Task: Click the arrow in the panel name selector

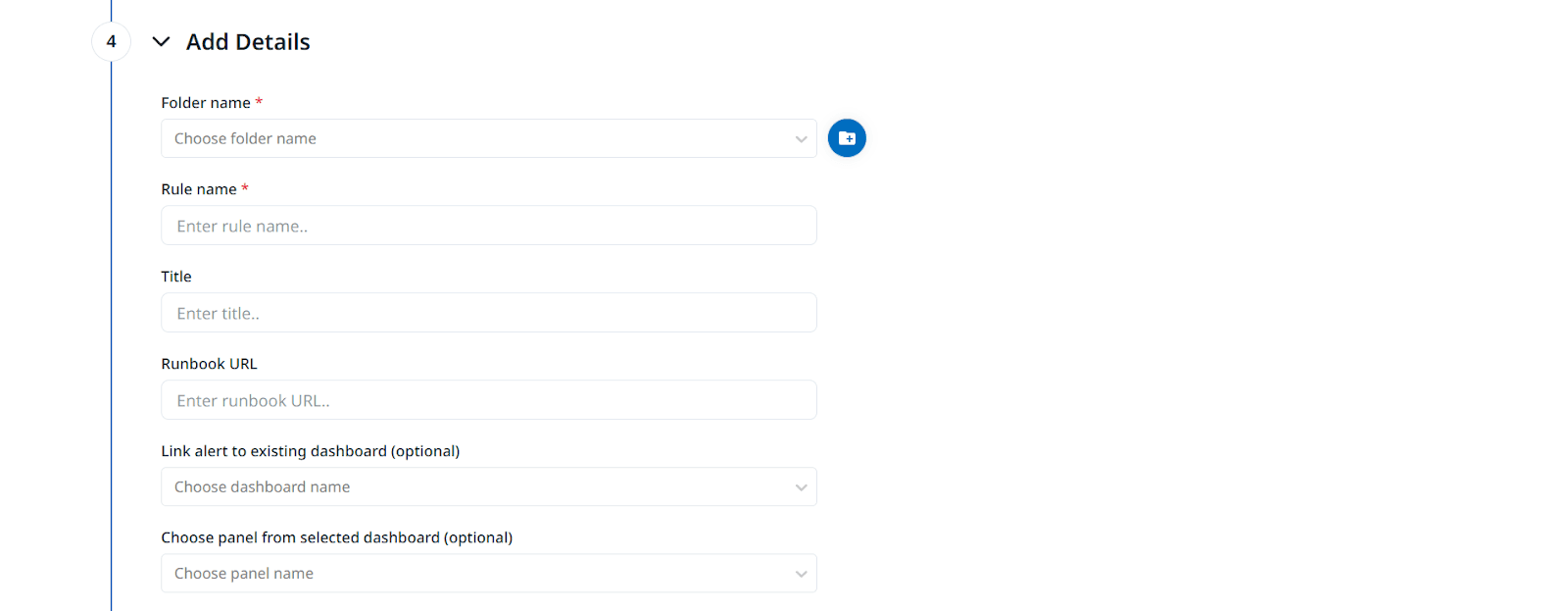Action: [801, 574]
